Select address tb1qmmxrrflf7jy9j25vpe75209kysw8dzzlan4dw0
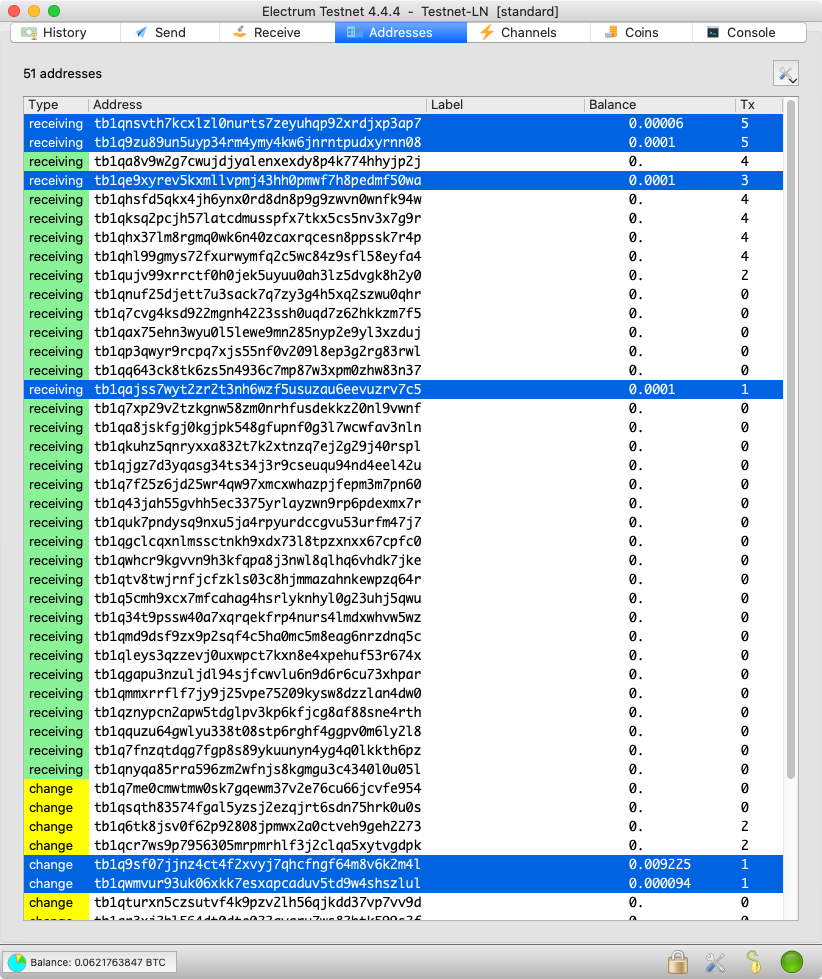This screenshot has width=822, height=979. pos(403,694)
